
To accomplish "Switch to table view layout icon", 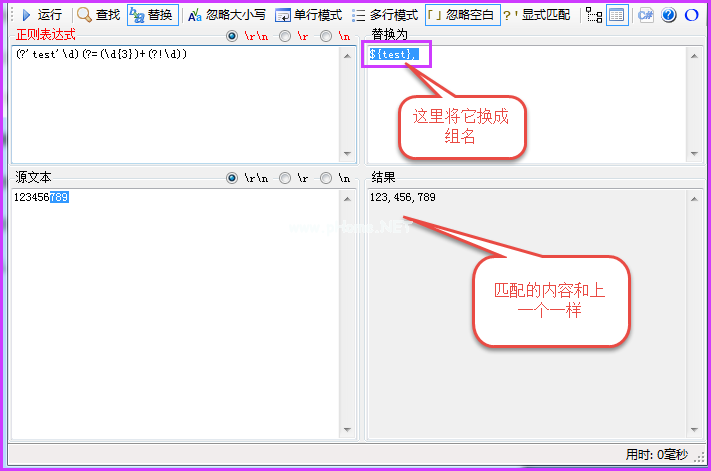I will 617,15.
